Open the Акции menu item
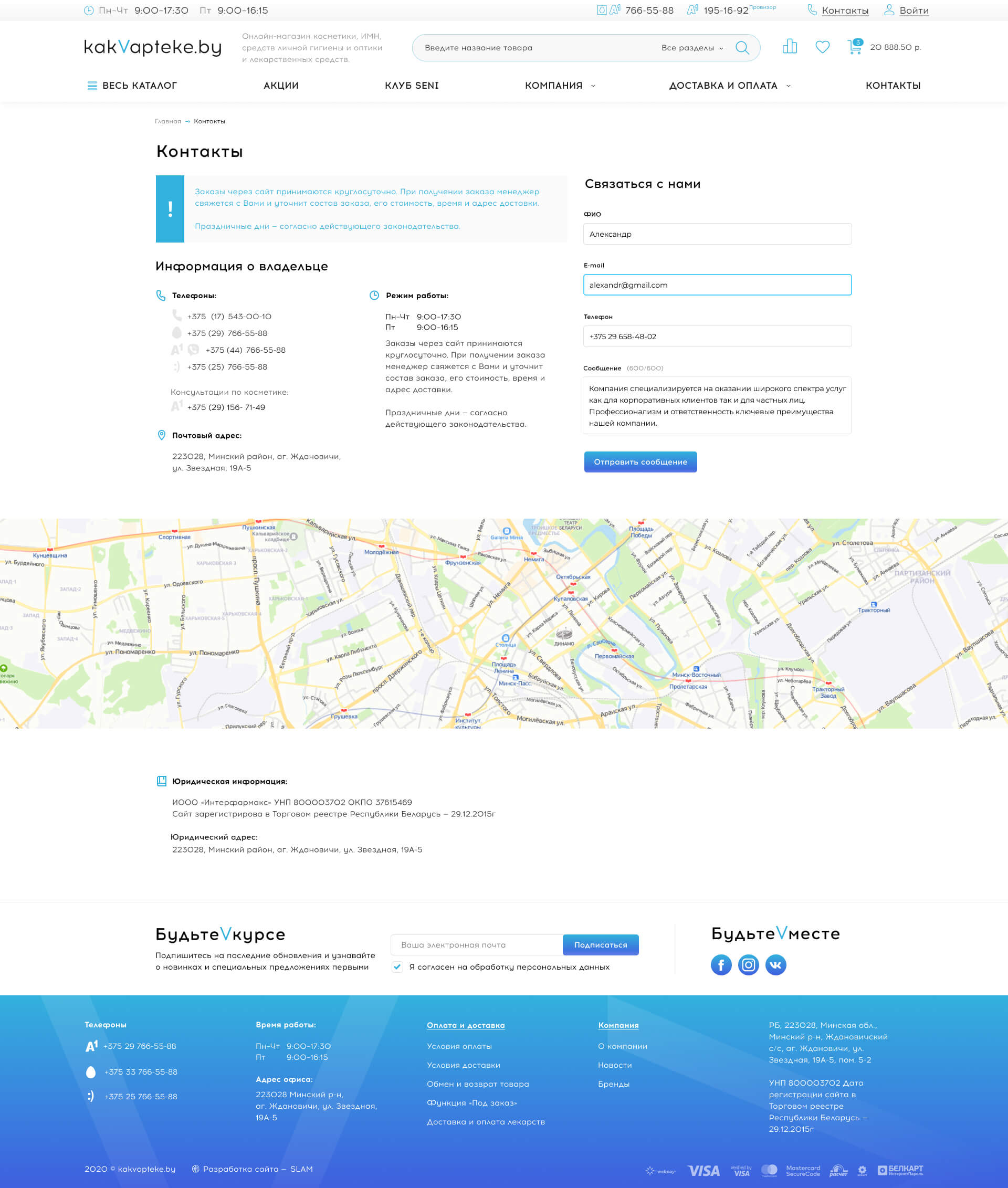 click(280, 86)
